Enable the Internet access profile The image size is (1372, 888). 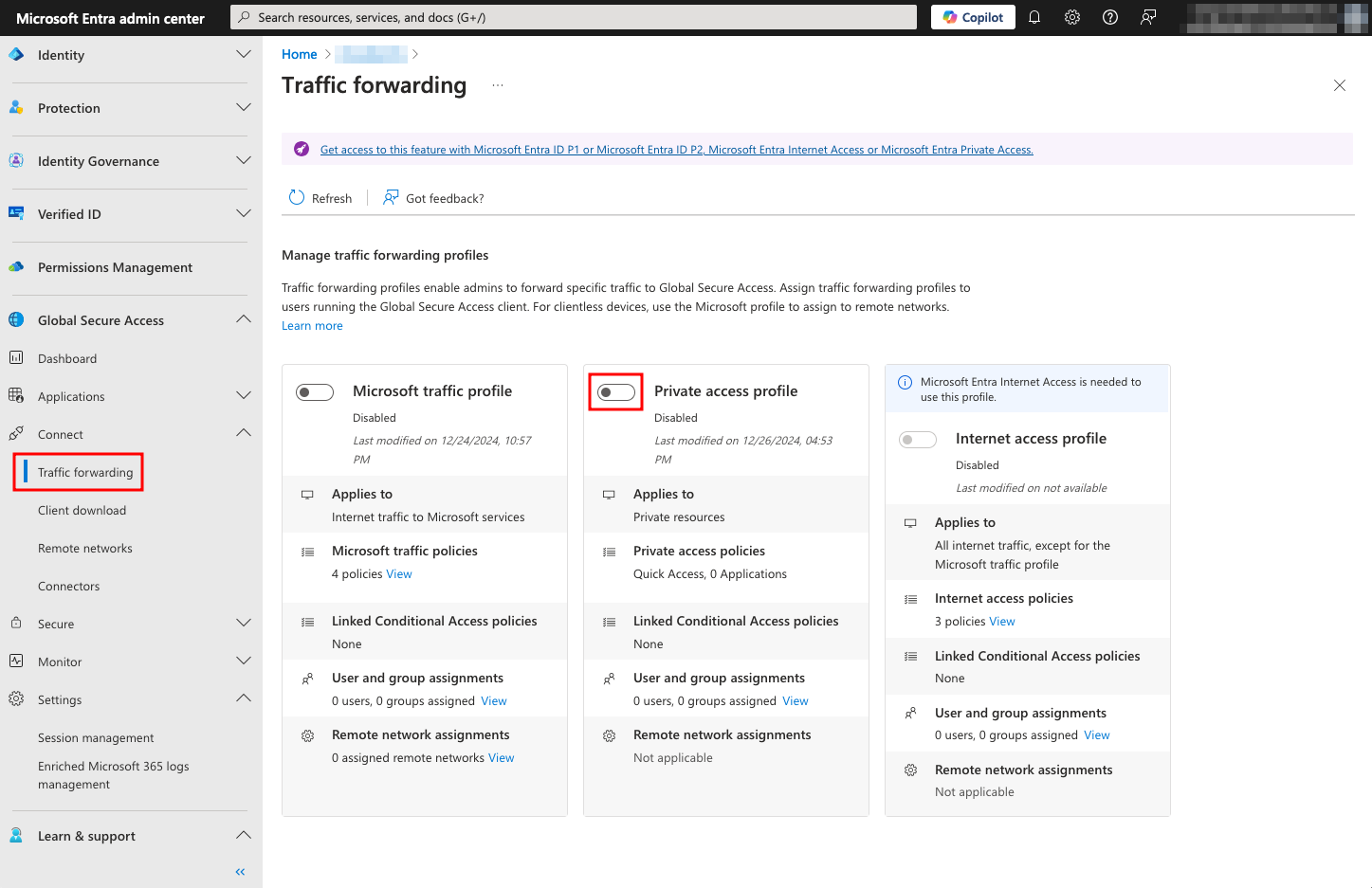(x=917, y=439)
